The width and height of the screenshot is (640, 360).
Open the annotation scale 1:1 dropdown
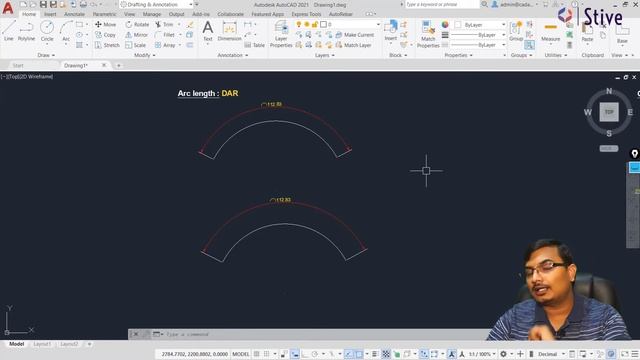482,354
